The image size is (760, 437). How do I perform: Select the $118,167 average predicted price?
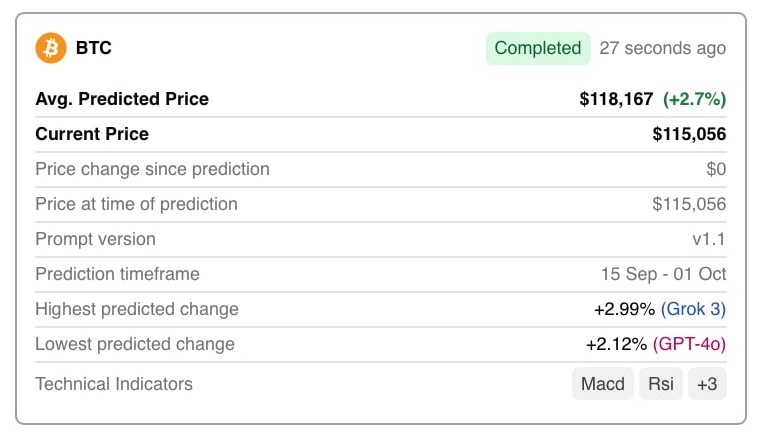coord(616,99)
